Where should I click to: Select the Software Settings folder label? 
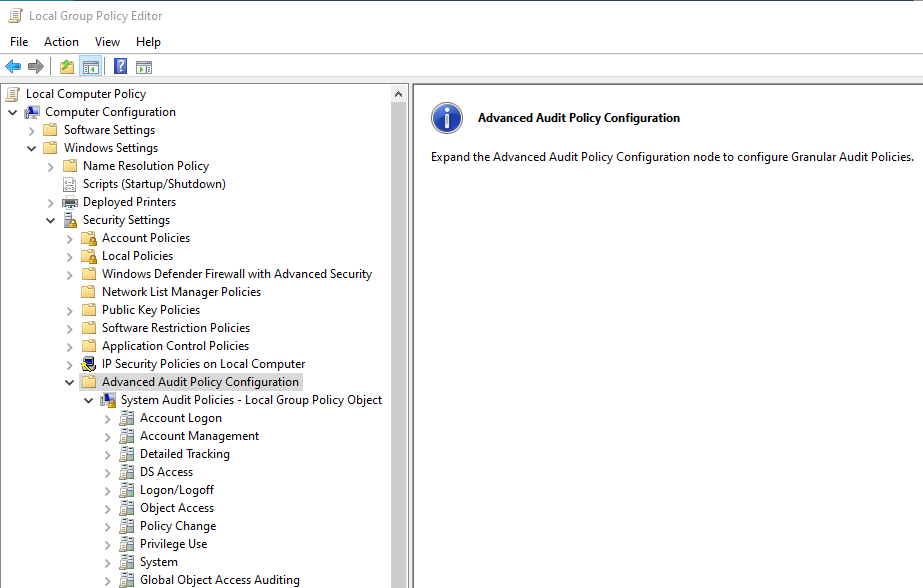(x=109, y=130)
